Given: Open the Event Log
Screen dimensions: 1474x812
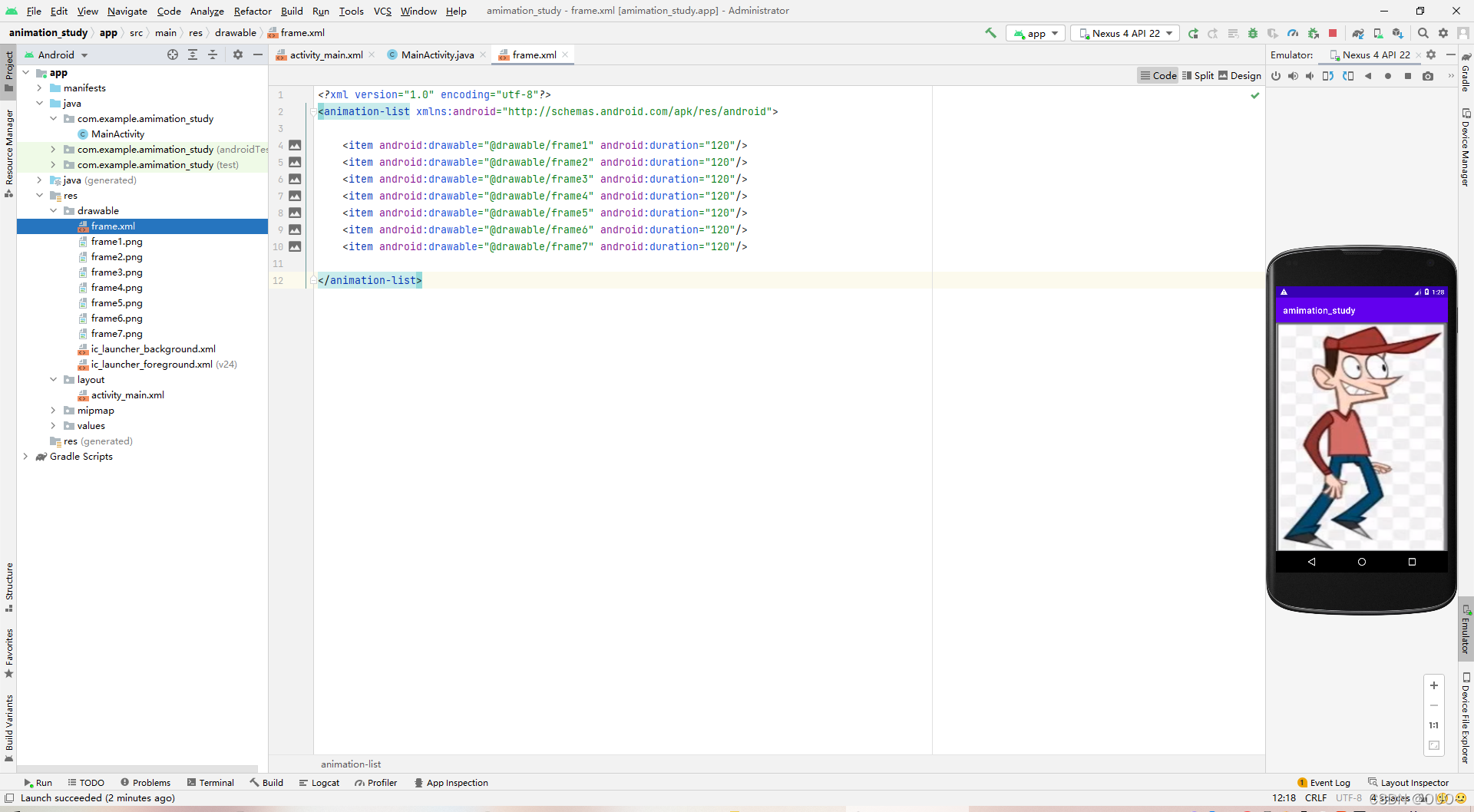Looking at the screenshot, I should coord(1324,783).
